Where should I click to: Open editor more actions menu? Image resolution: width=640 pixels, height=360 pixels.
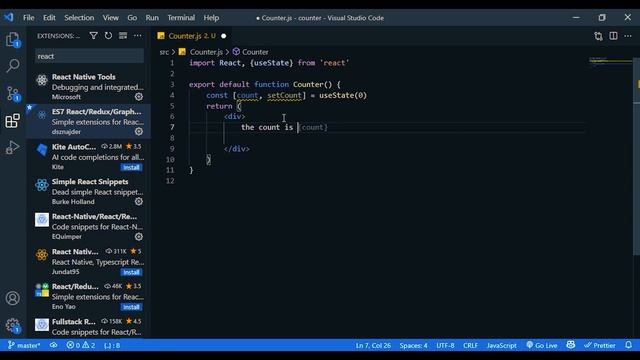[628, 36]
